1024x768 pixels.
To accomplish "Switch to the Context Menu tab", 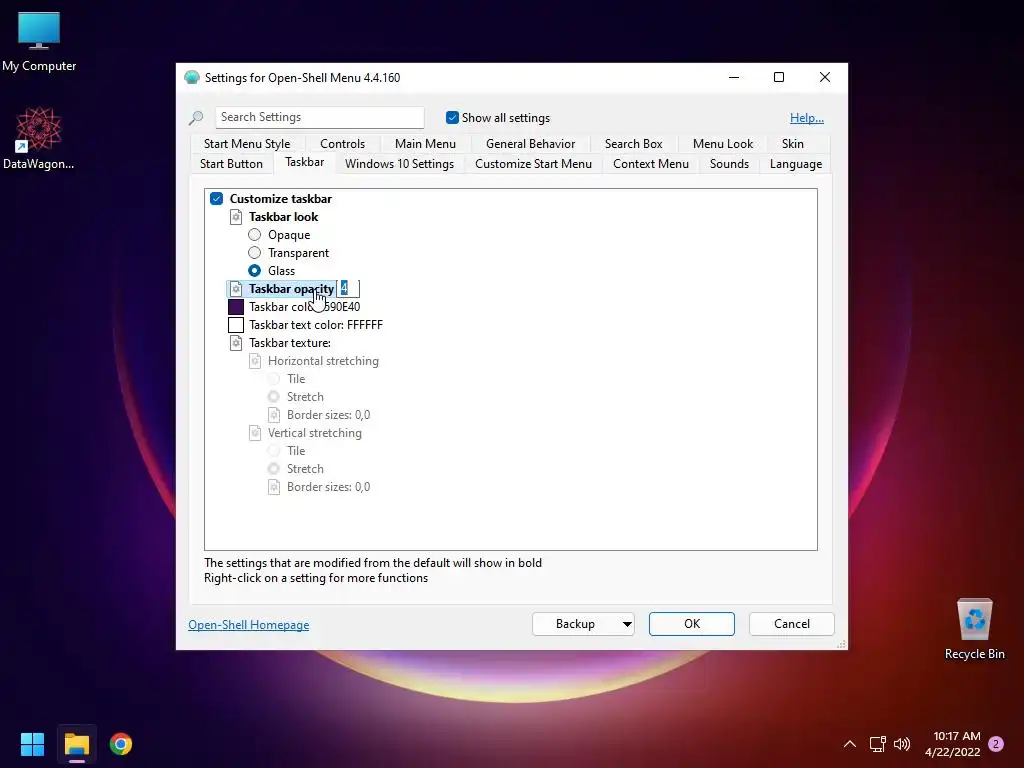I will click(650, 164).
